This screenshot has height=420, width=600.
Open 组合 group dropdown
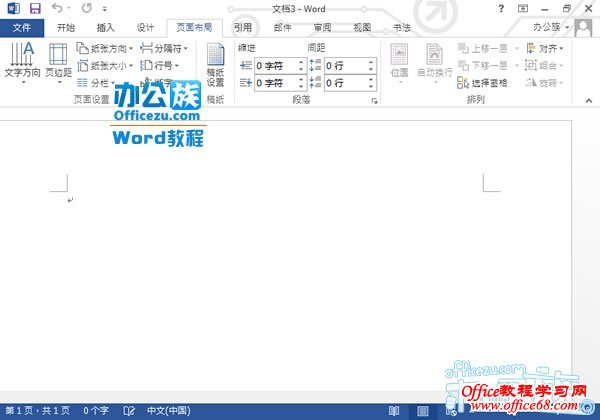coord(544,66)
